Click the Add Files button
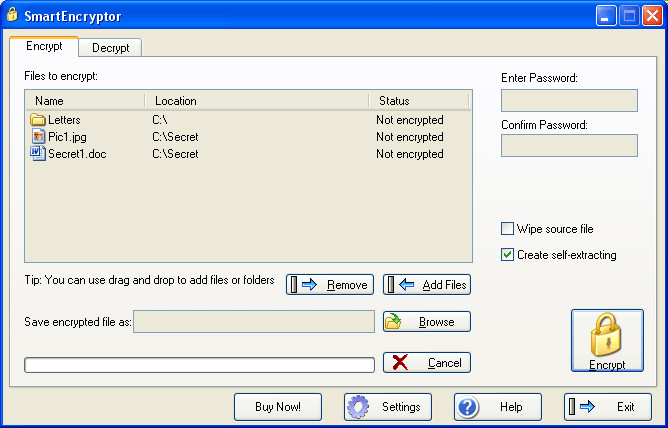Viewport: 668px width, 428px height. pyautogui.click(x=427, y=284)
